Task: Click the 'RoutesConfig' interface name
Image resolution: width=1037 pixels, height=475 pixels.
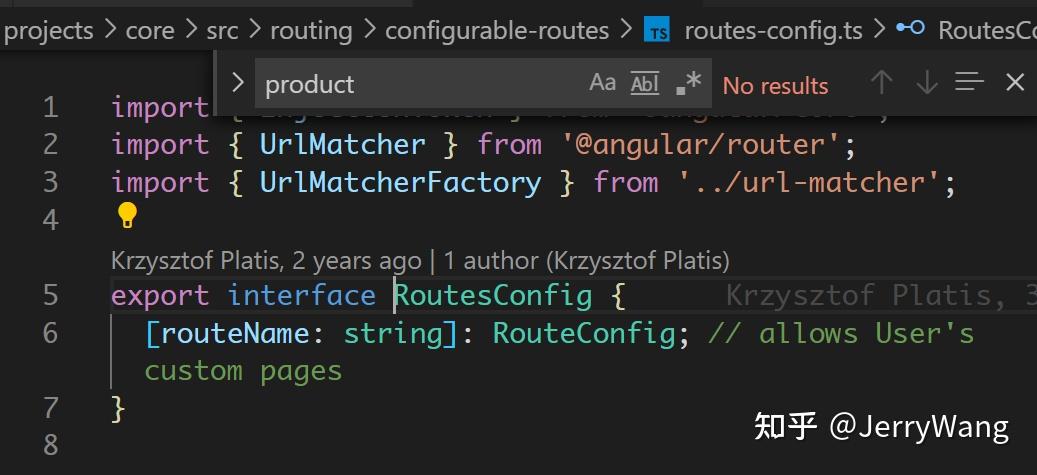Action: tap(493, 295)
